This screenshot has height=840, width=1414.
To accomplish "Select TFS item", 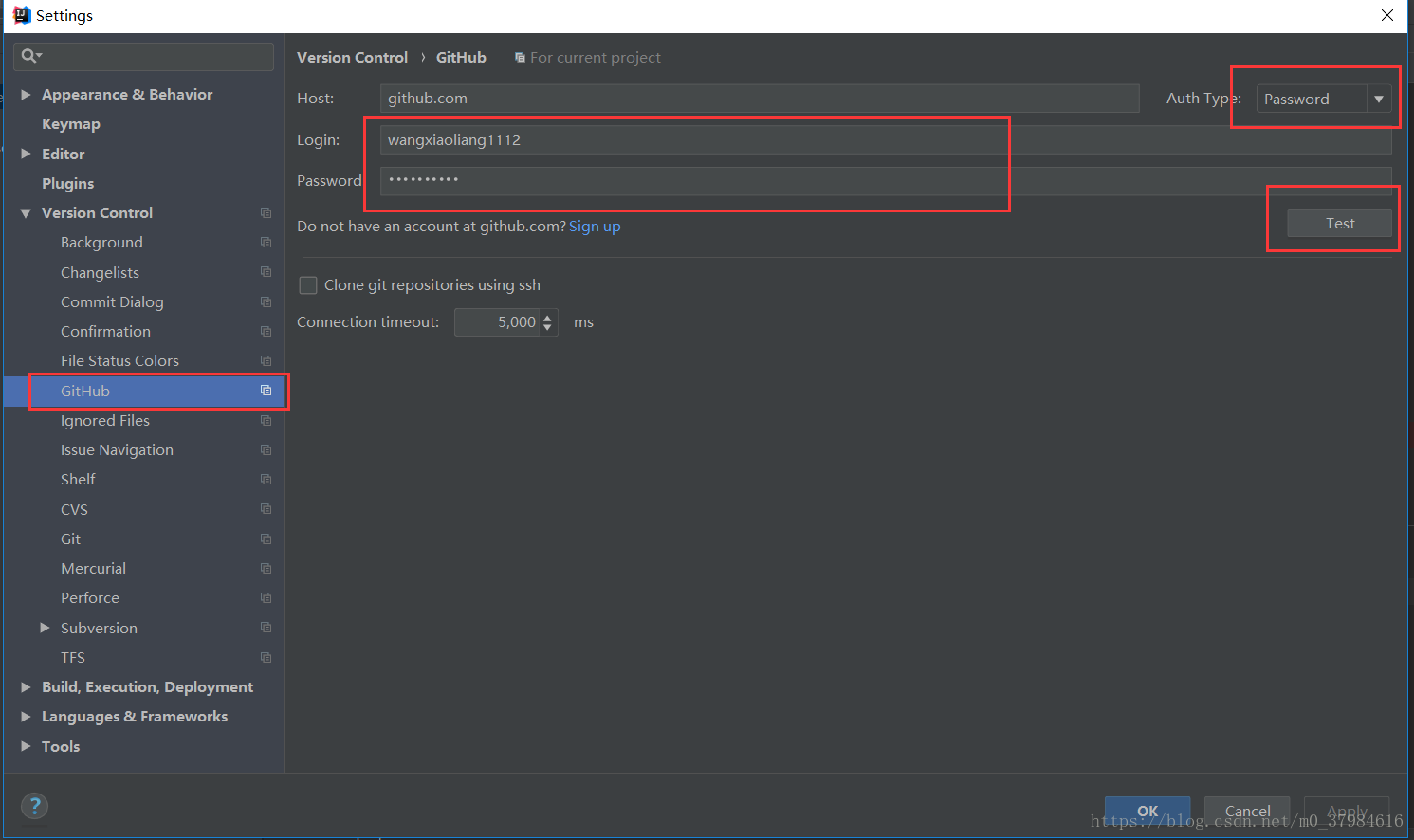I will pyautogui.click(x=73, y=658).
